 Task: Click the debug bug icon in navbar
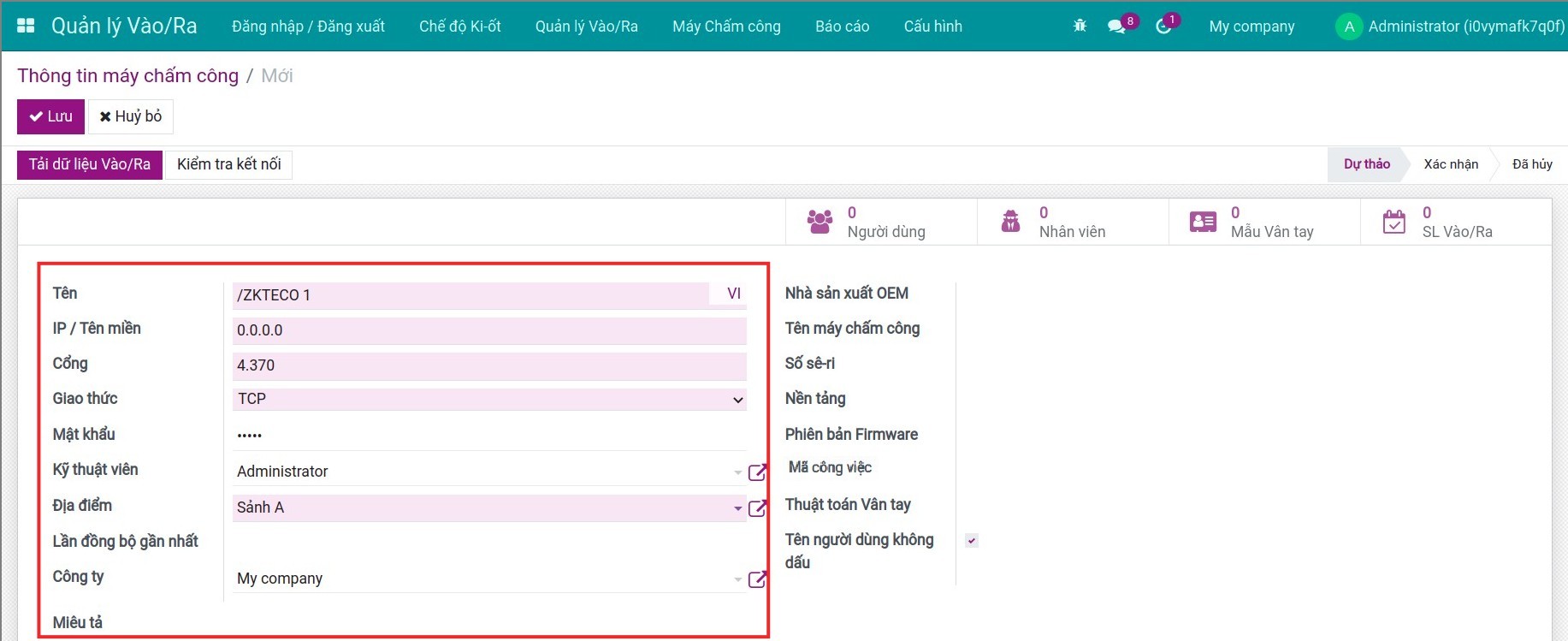[1080, 26]
